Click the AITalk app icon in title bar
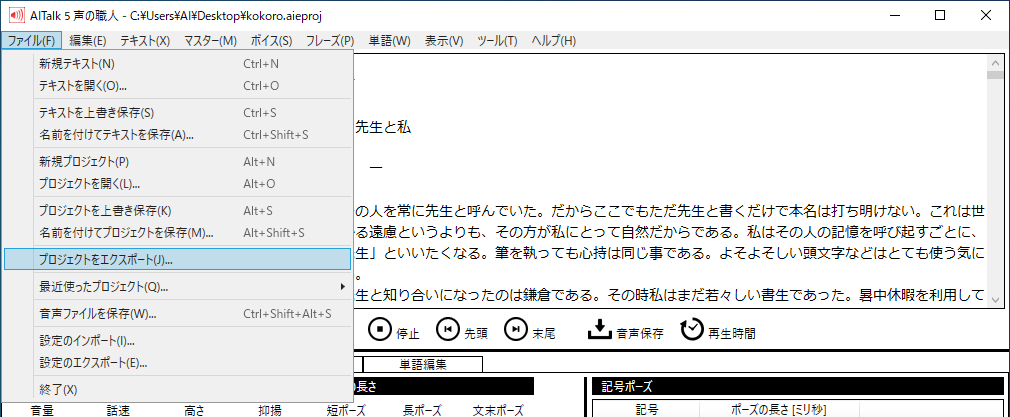The image size is (1010, 417). [x=16, y=15]
